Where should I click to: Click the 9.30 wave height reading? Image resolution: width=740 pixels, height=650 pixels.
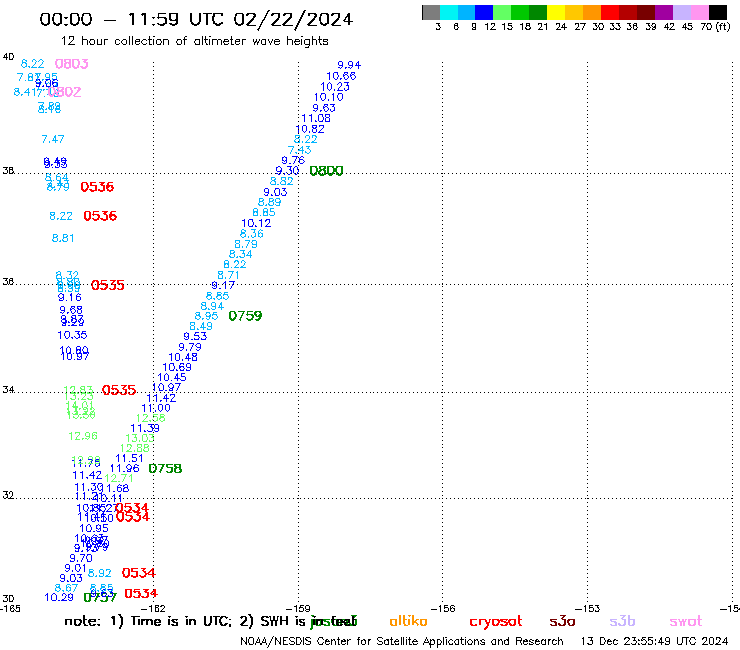click(287, 171)
